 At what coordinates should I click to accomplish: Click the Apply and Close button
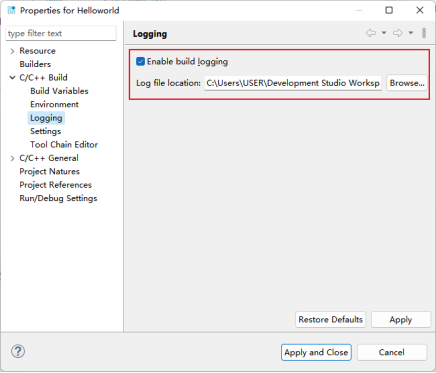[x=316, y=352]
